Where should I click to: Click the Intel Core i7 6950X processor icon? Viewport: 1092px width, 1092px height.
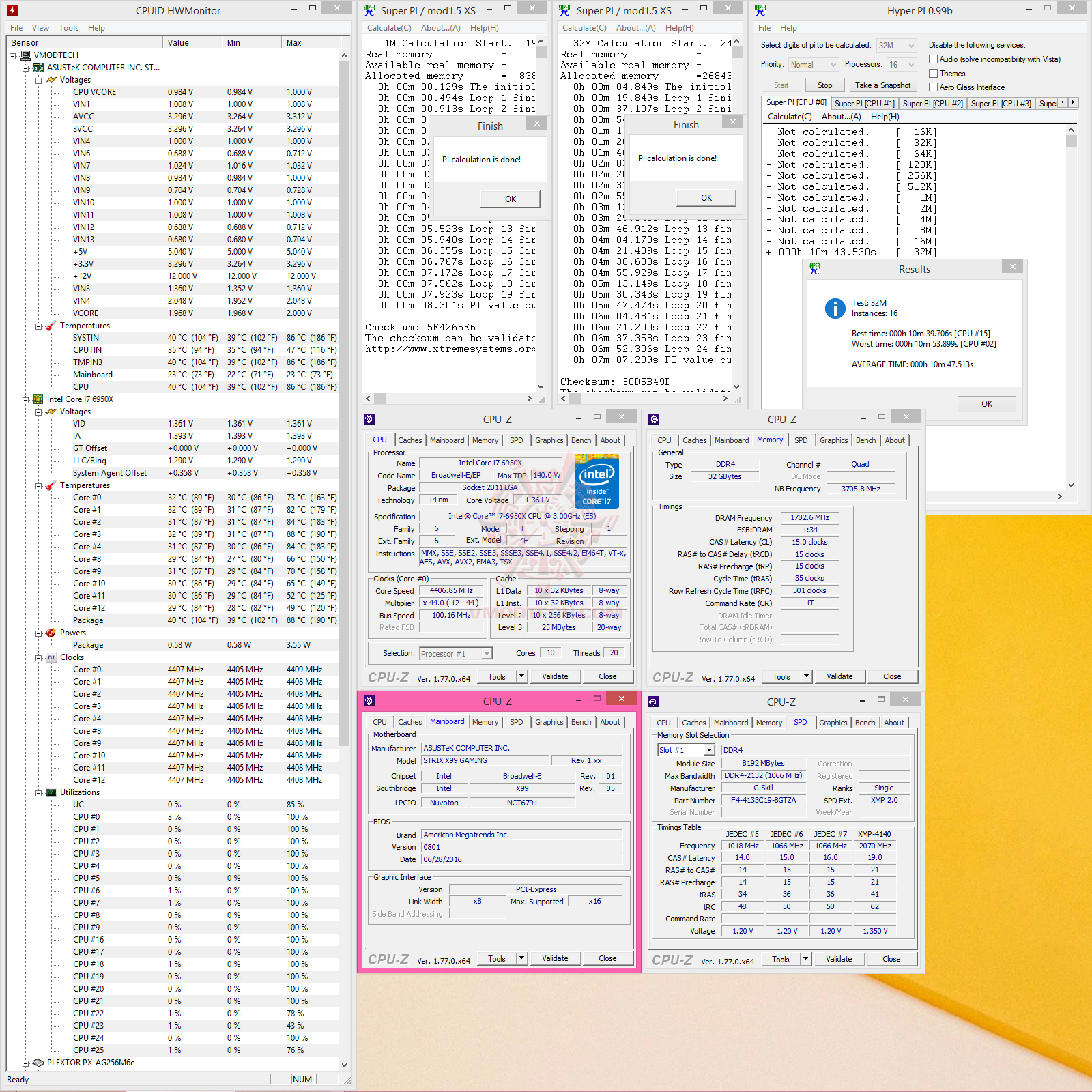[39, 399]
